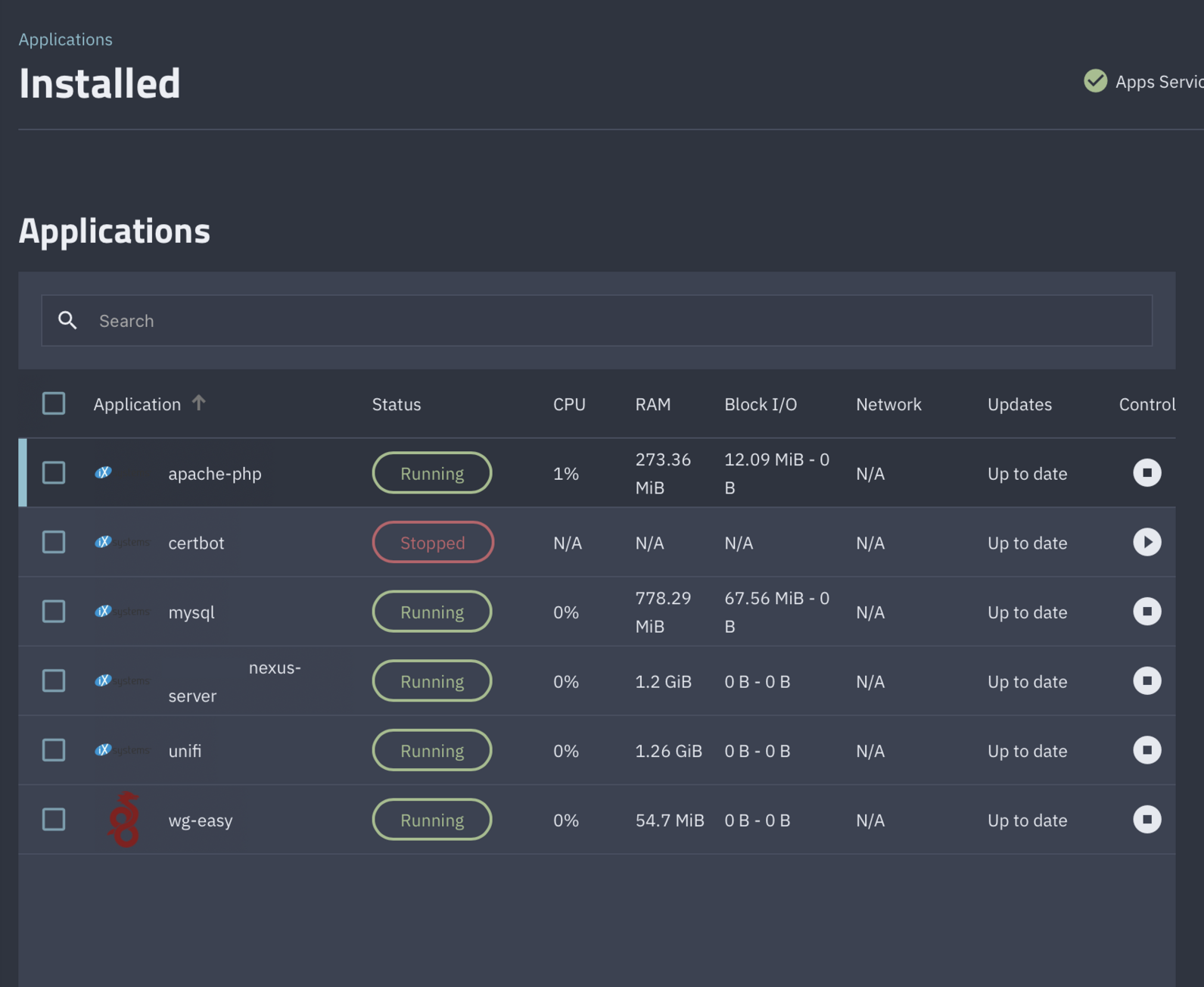Click the Stopped status badge for certbot
1204x987 pixels.
432,543
